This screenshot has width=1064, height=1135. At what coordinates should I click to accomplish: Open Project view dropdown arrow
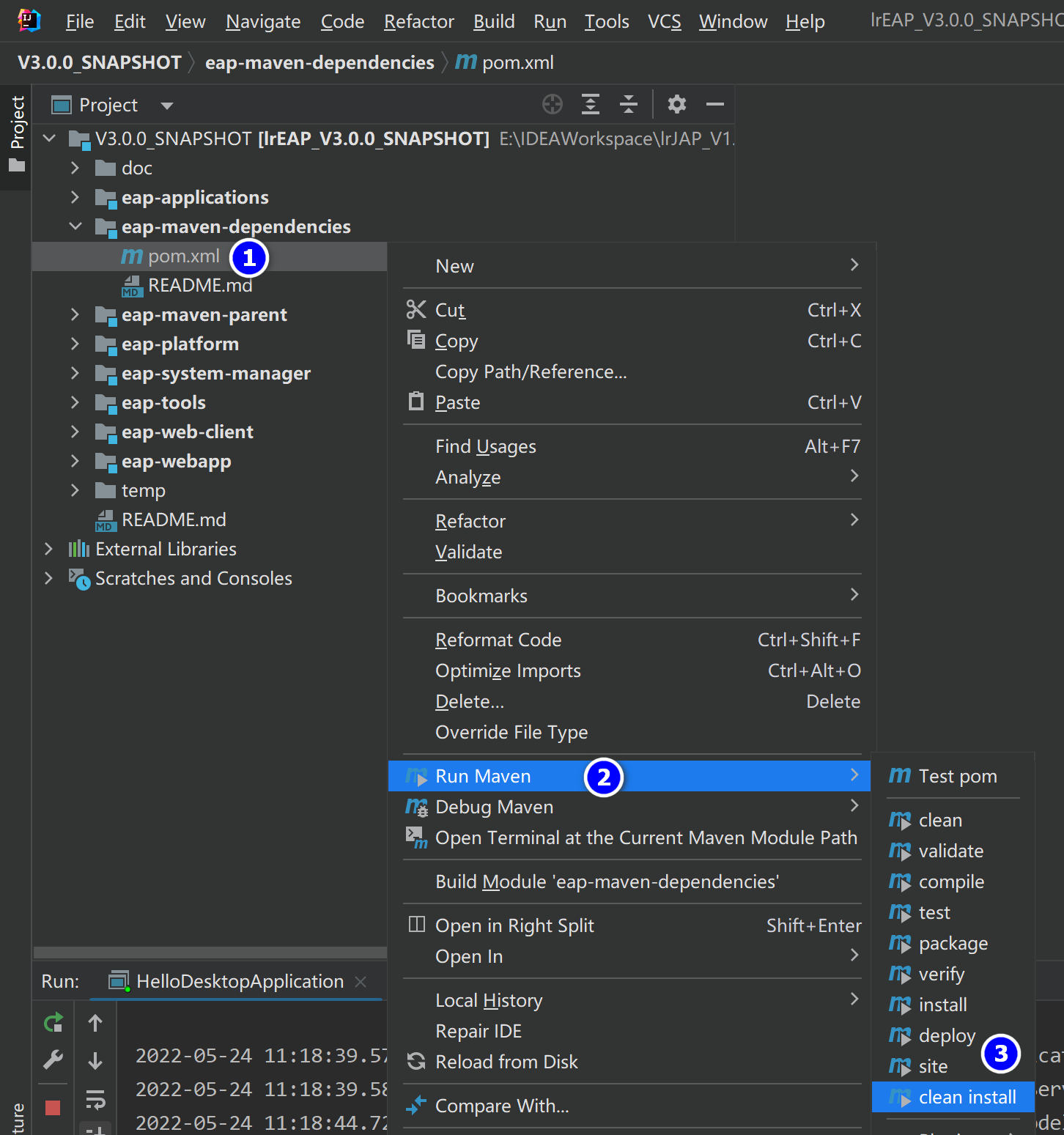coord(167,106)
